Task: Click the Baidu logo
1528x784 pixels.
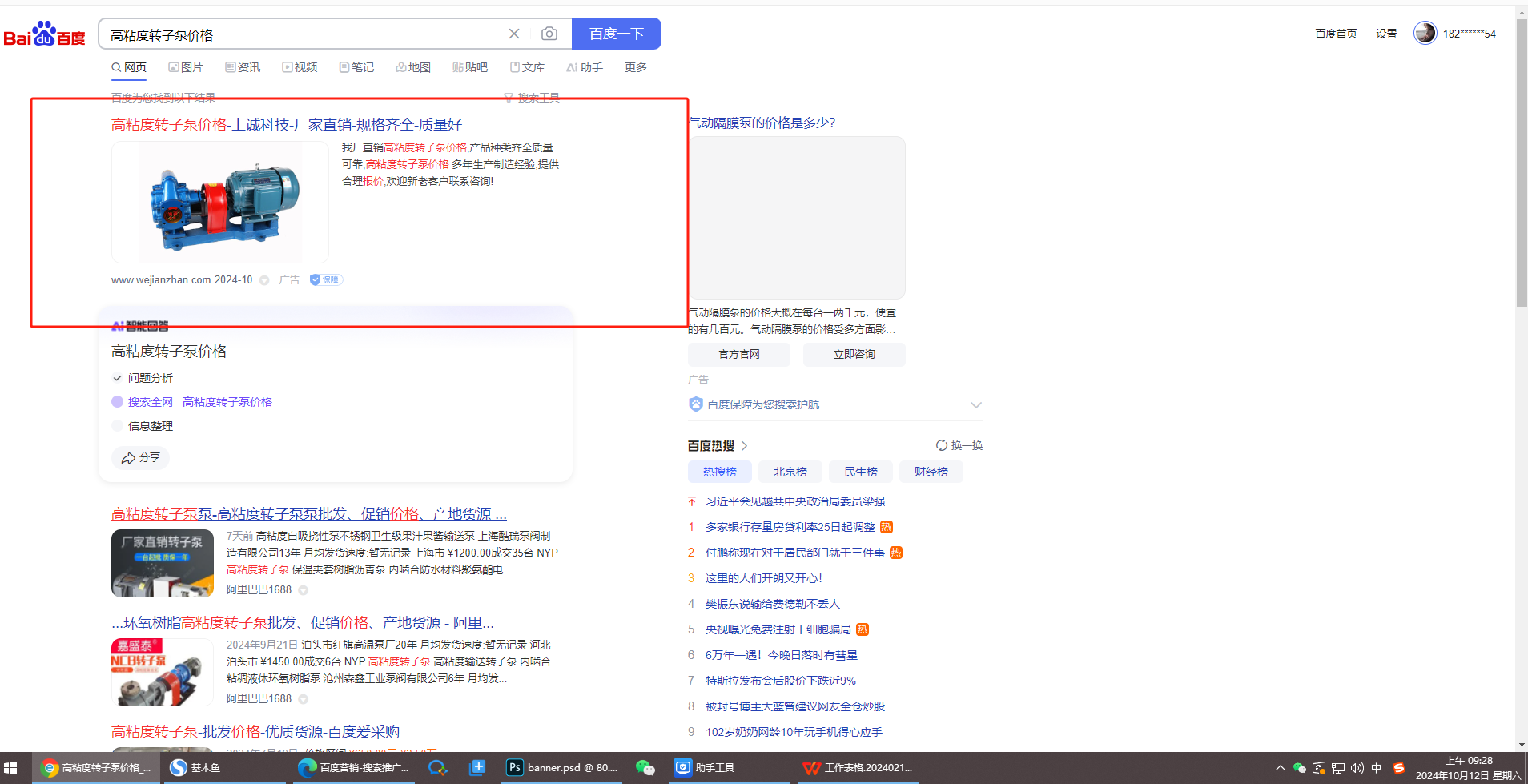Action: pos(45,35)
